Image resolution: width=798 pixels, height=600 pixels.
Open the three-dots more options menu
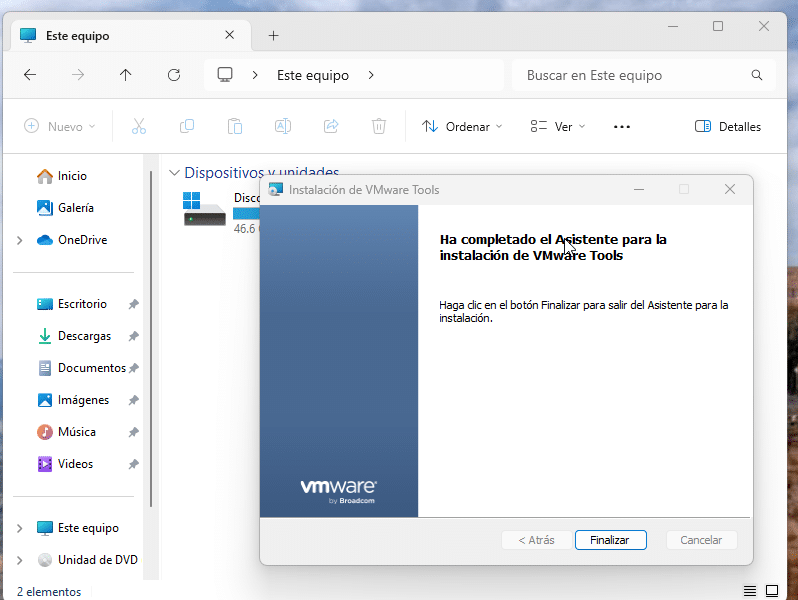[621, 126]
